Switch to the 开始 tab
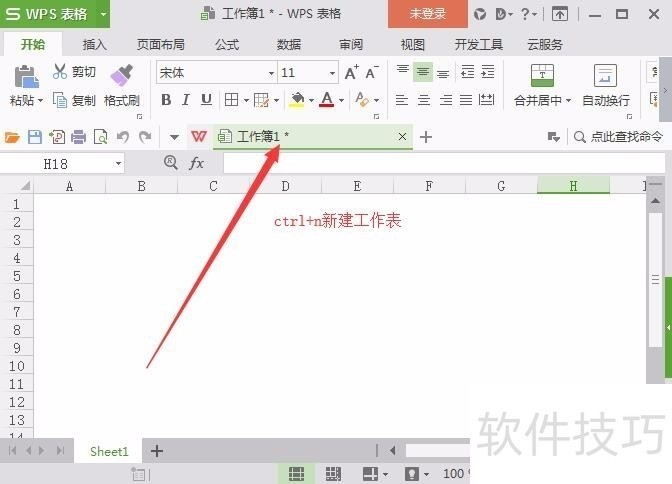This screenshot has width=672, height=484. pyautogui.click(x=33, y=45)
